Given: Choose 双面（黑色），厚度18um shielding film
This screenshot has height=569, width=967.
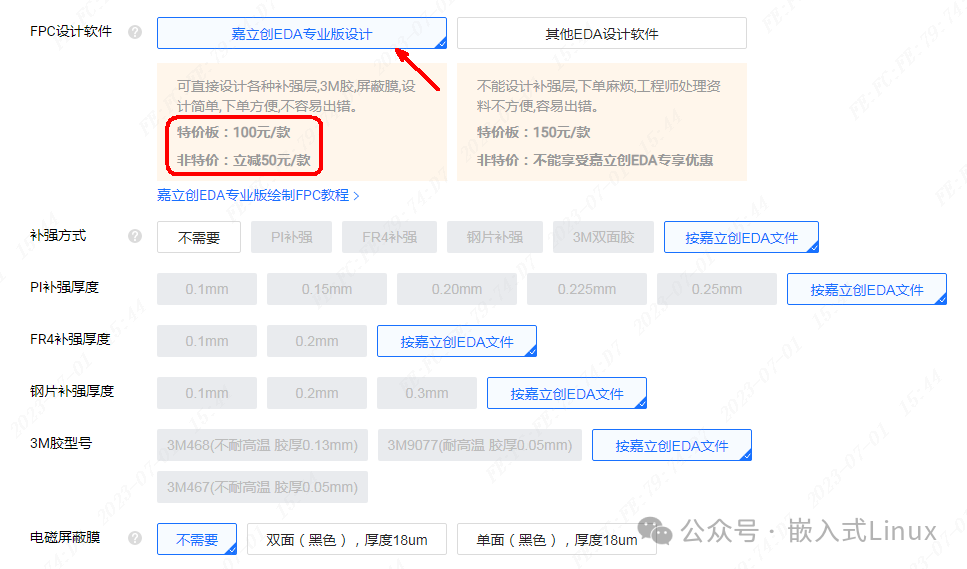Looking at the screenshot, I should [347, 539].
